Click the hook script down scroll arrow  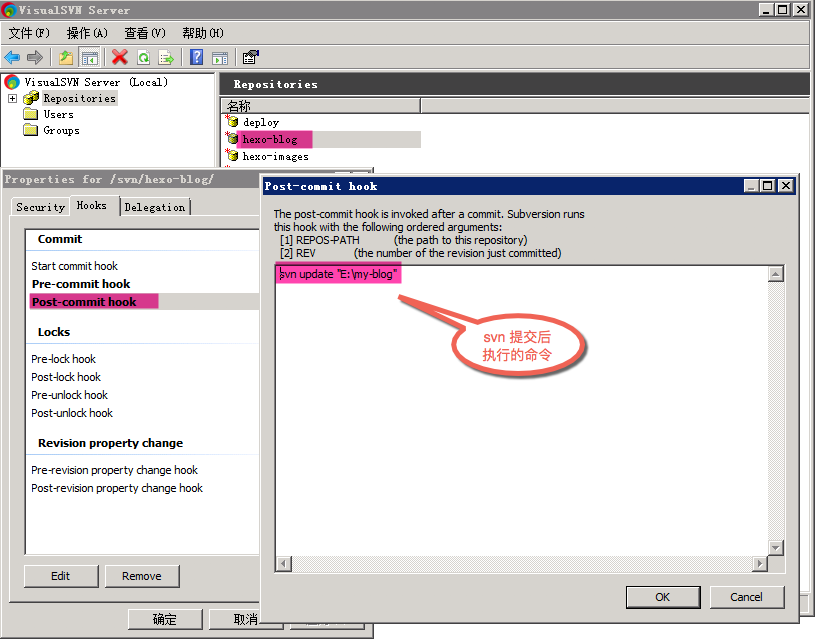[775, 547]
